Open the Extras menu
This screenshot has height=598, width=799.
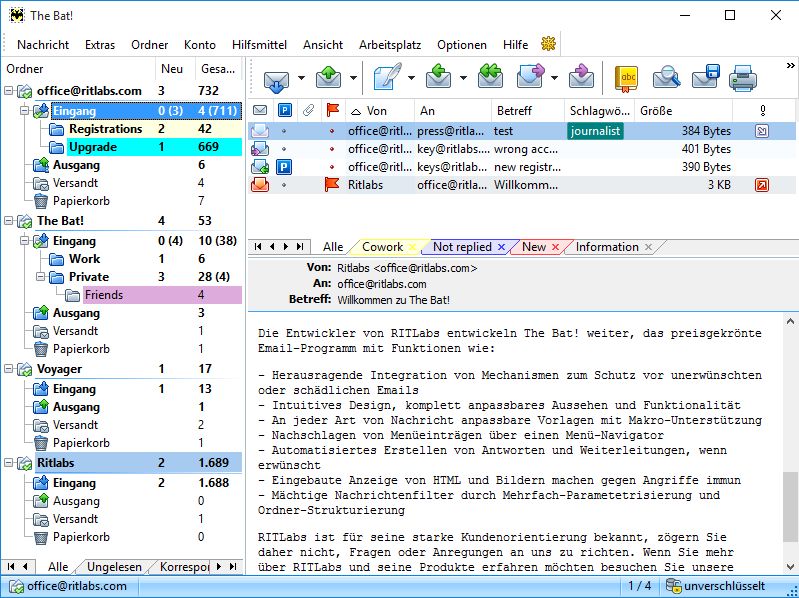point(99,45)
